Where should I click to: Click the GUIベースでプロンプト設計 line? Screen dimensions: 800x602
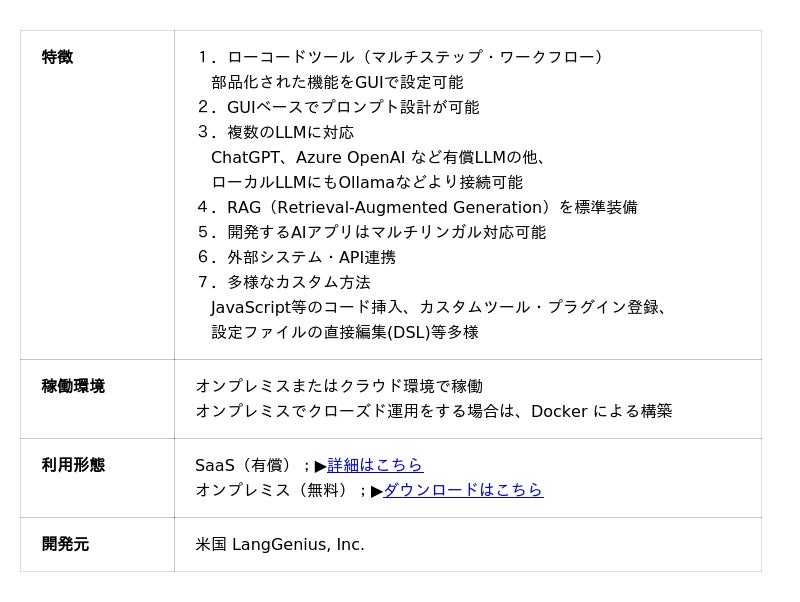pyautogui.click(x=338, y=107)
